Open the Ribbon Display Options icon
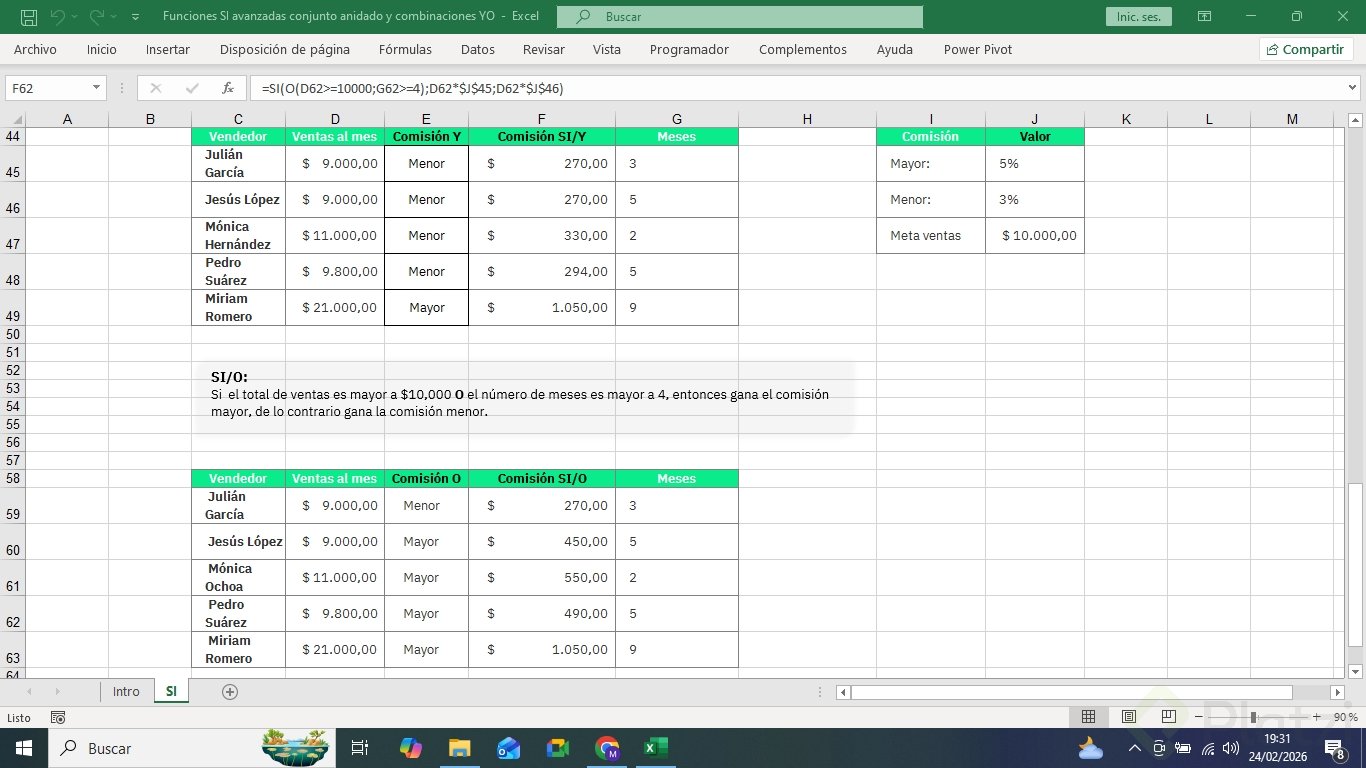This screenshot has height=768, width=1366. (1205, 17)
